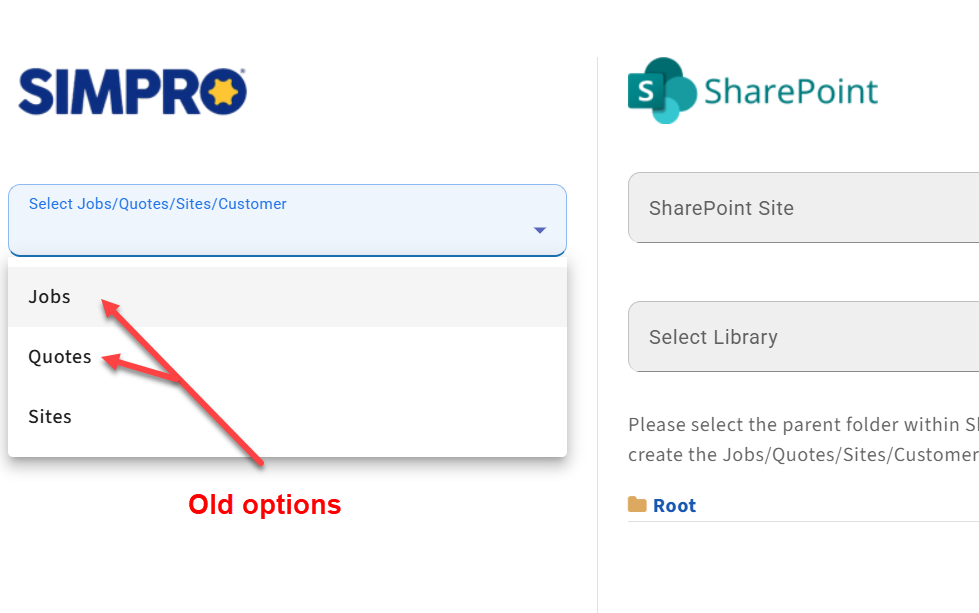Screen dimensions: 979x613
Task: Collapse the dropdown using the blue caret arrow
Action: (540, 230)
